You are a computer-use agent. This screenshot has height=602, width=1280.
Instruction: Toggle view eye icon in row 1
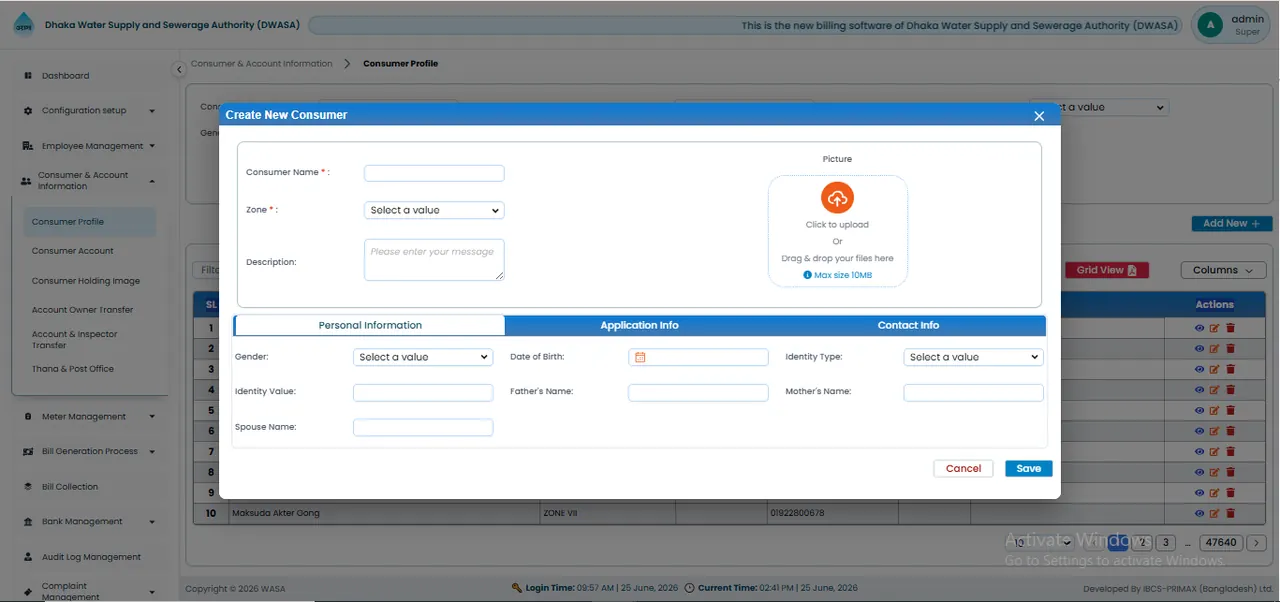click(x=1199, y=328)
